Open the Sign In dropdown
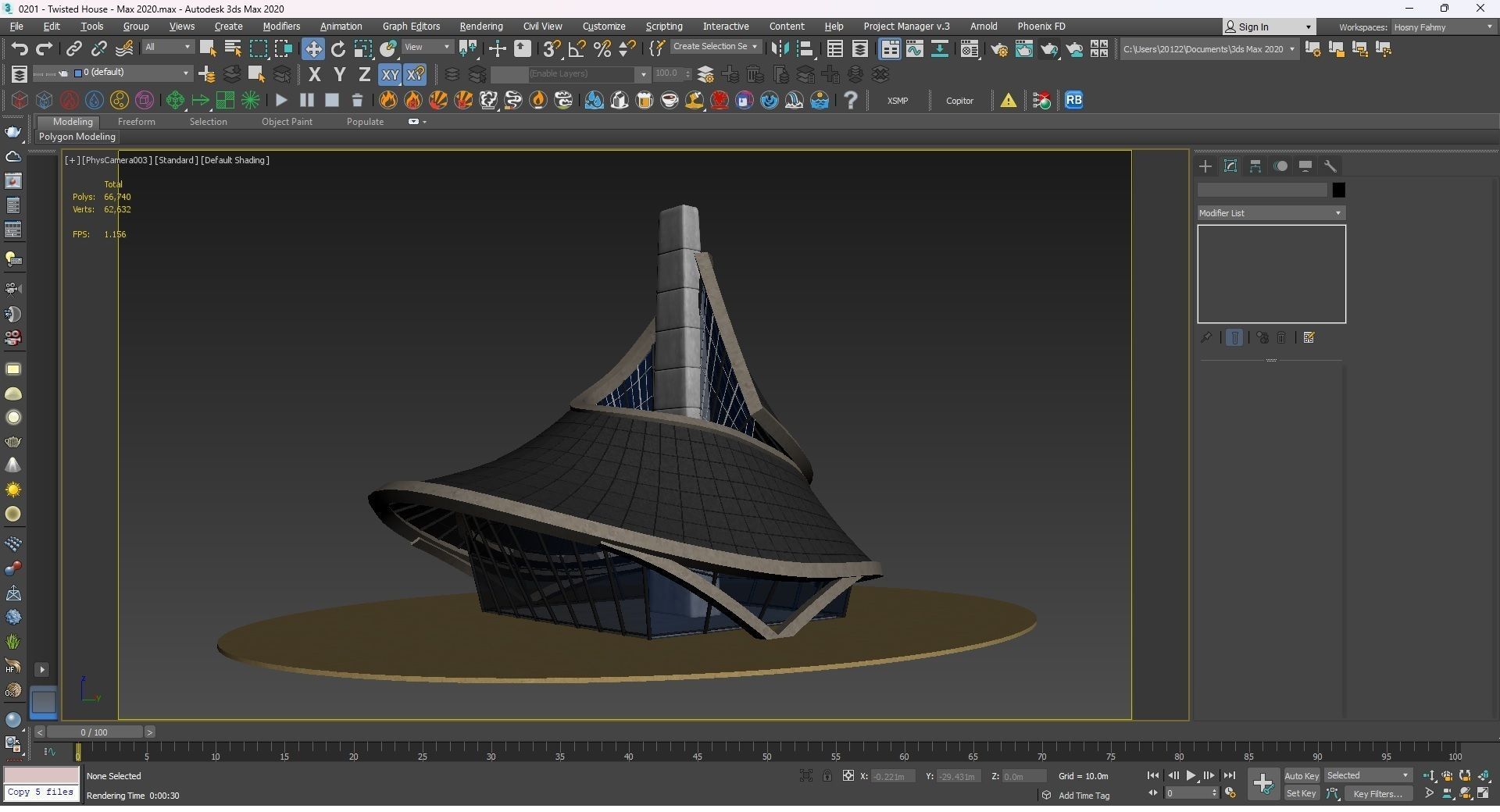The width and height of the screenshot is (1500, 812). [1269, 27]
